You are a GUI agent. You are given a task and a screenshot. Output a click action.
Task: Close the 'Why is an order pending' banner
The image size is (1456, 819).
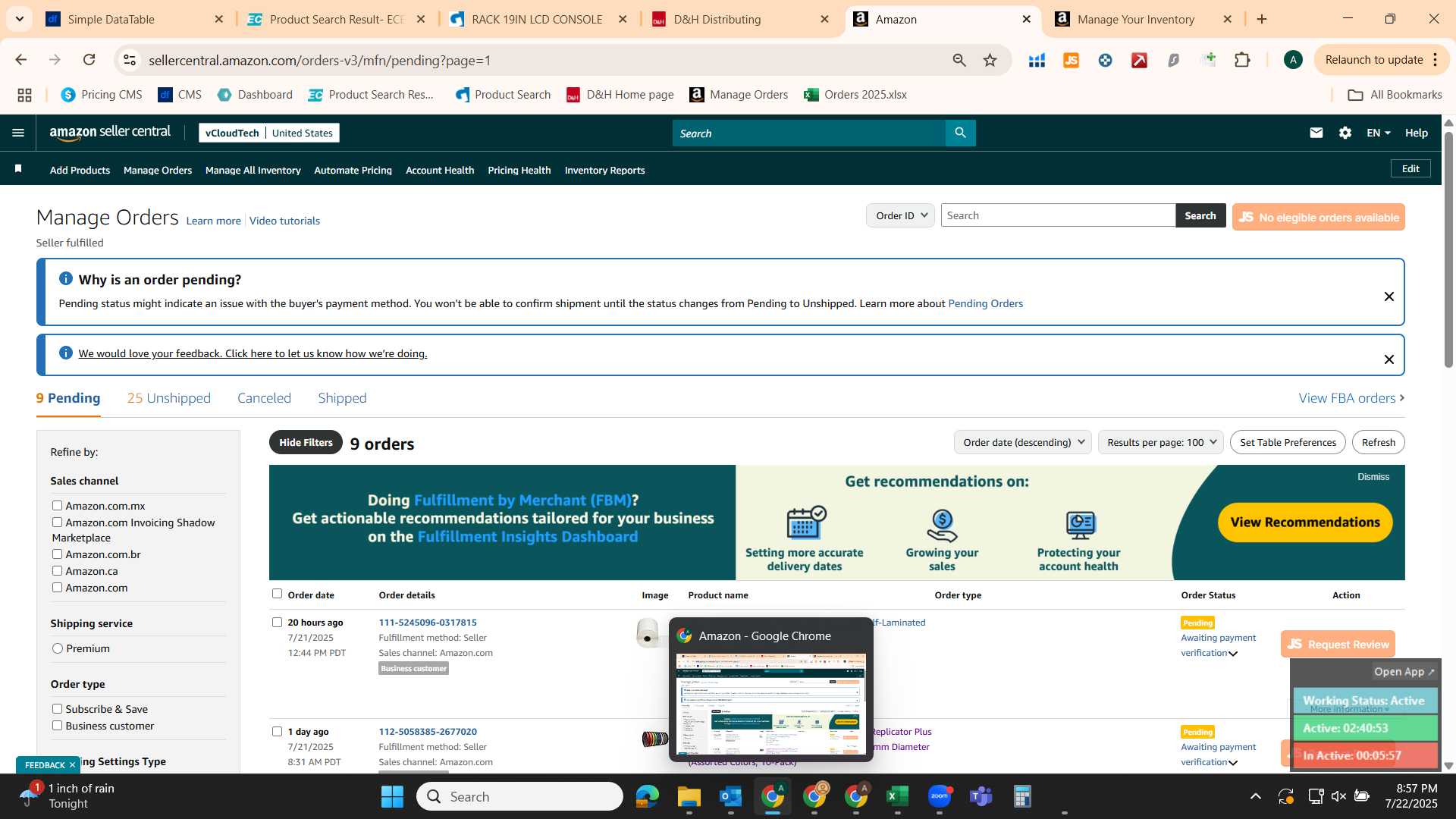pos(1389,297)
